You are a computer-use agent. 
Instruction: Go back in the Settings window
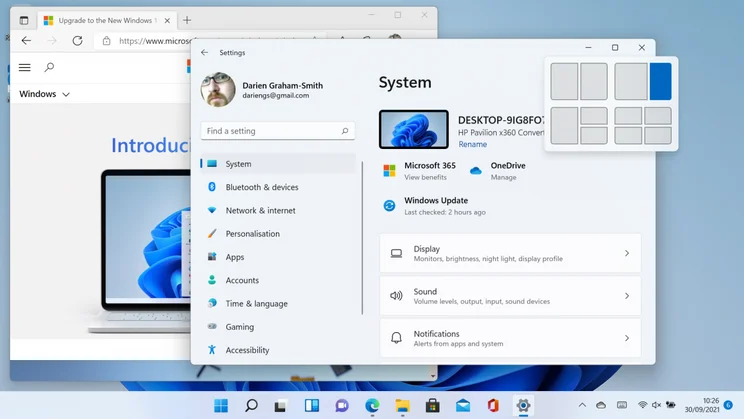click(205, 53)
